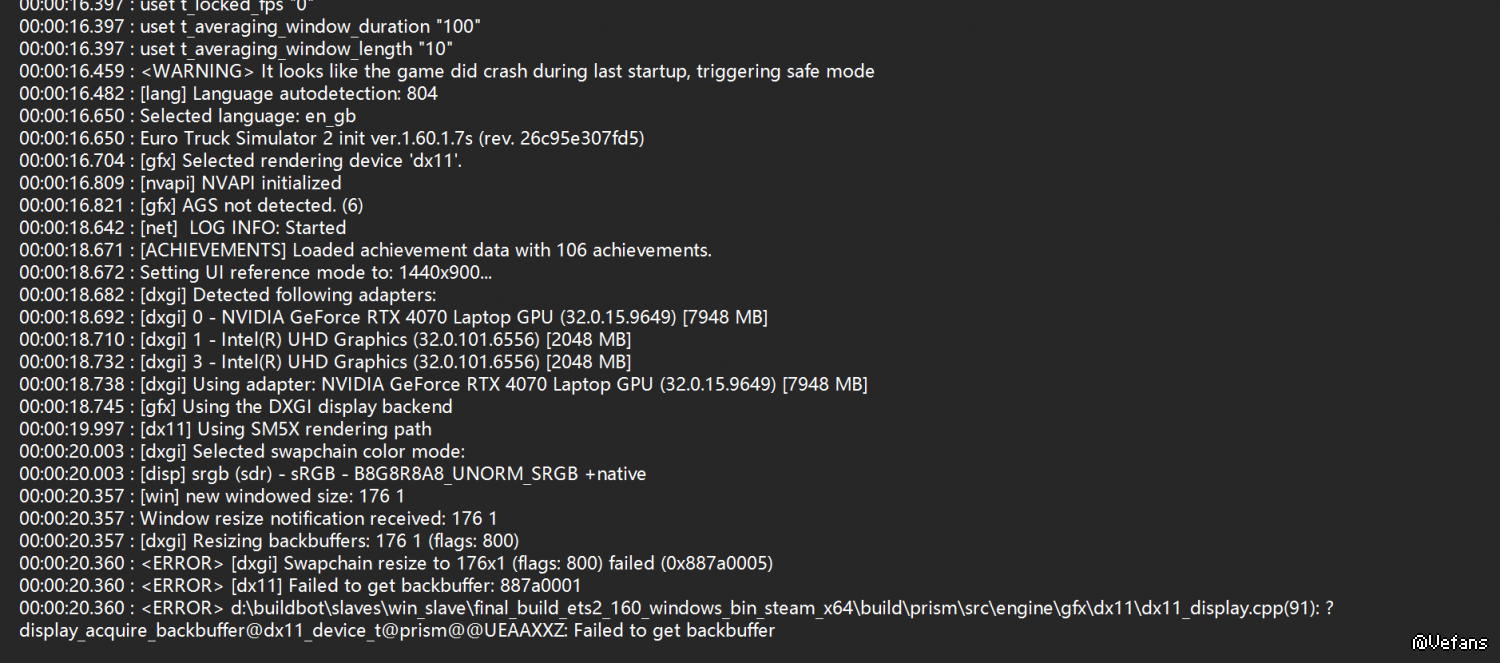1500x663 pixels.
Task: Click the Language autodetection 804 line
Action: coord(228,94)
